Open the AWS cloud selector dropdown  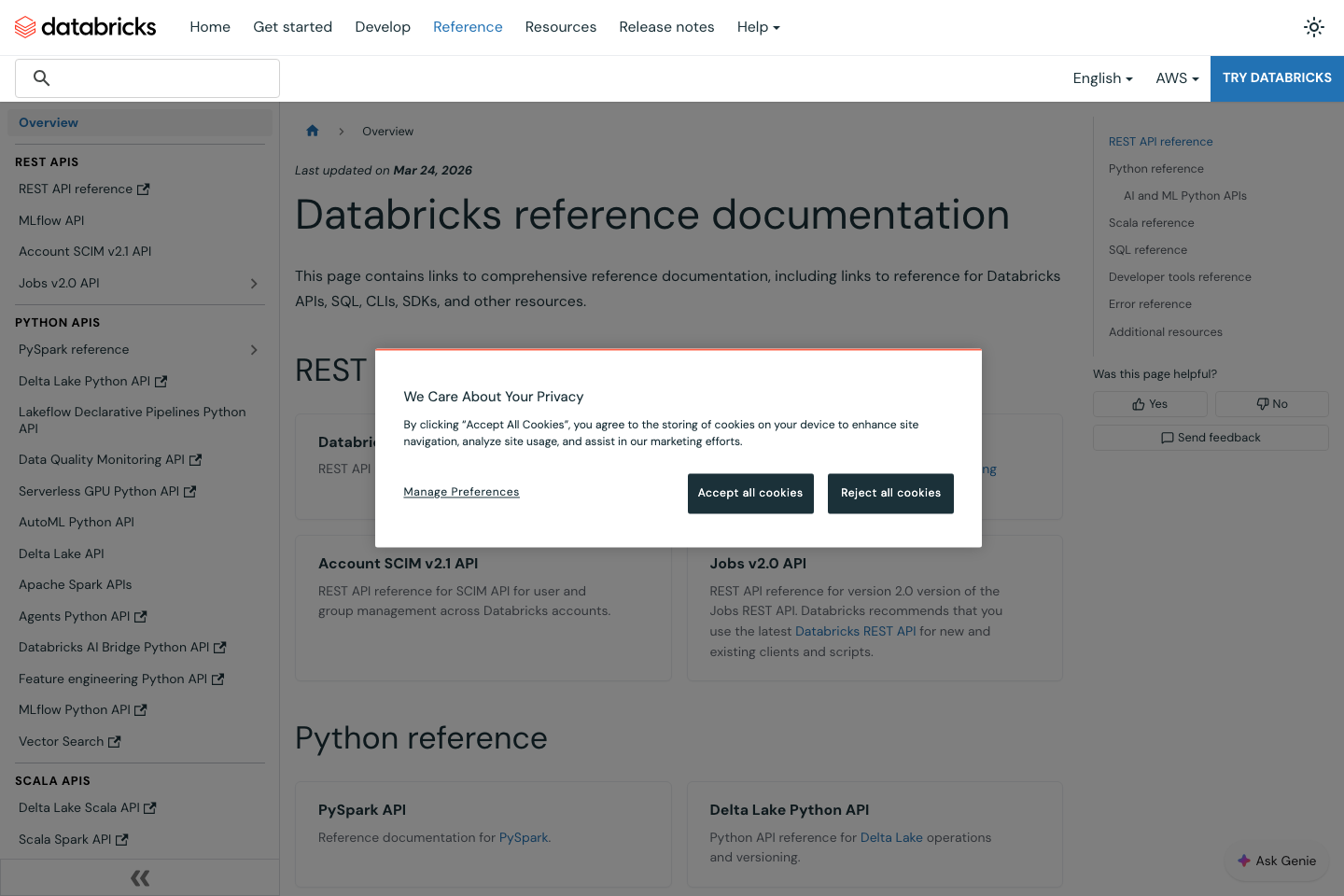coord(1176,78)
